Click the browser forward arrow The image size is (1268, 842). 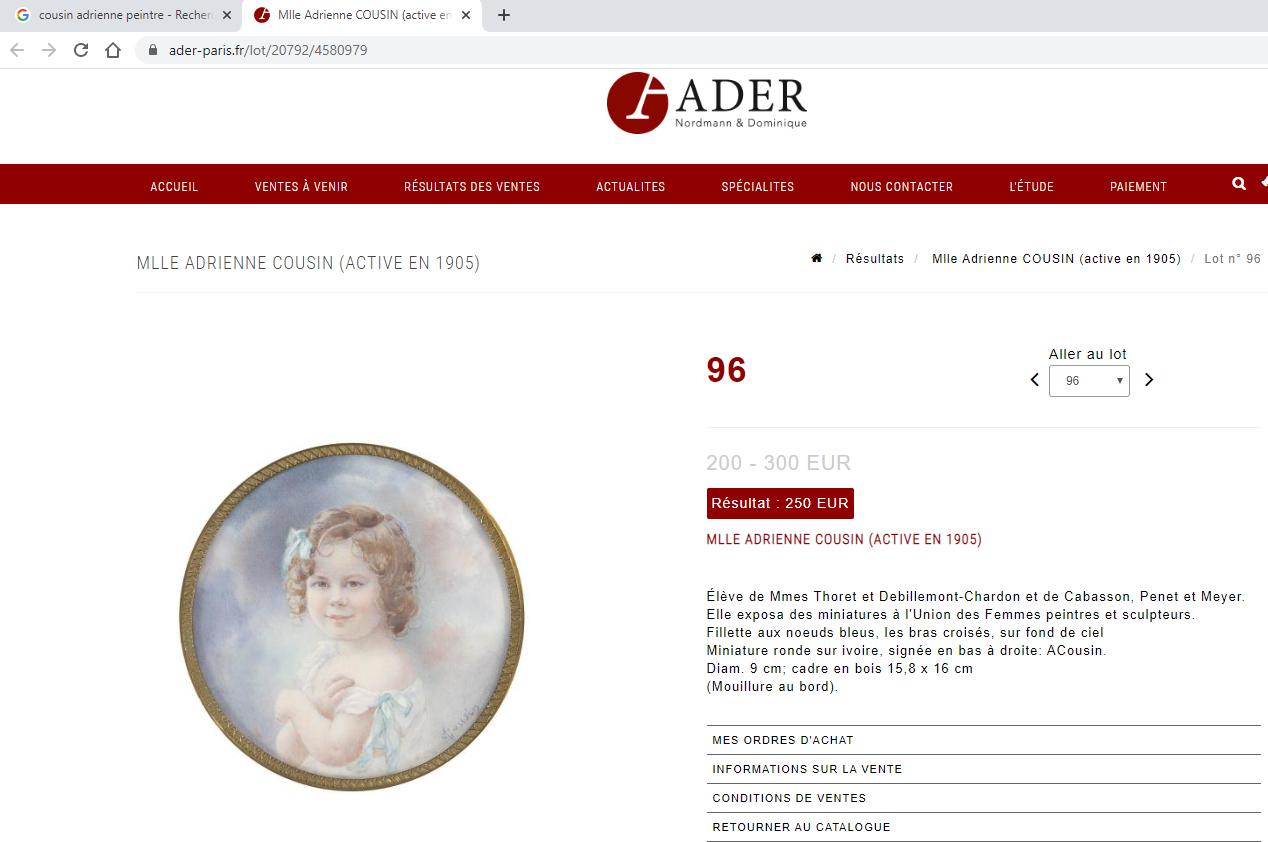tap(49, 50)
